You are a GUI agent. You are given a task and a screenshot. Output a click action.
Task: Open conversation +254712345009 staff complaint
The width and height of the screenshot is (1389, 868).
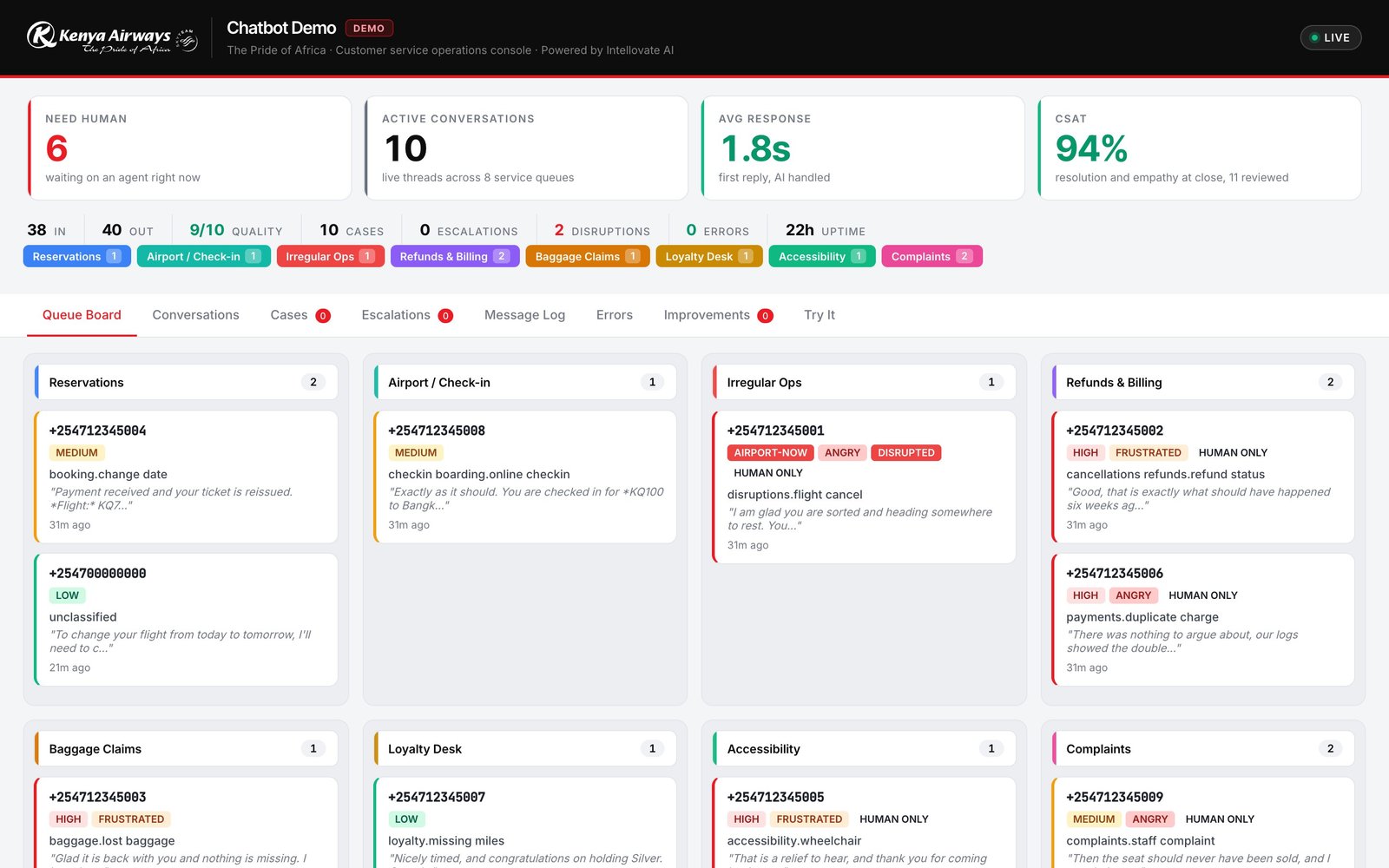tap(1202, 823)
